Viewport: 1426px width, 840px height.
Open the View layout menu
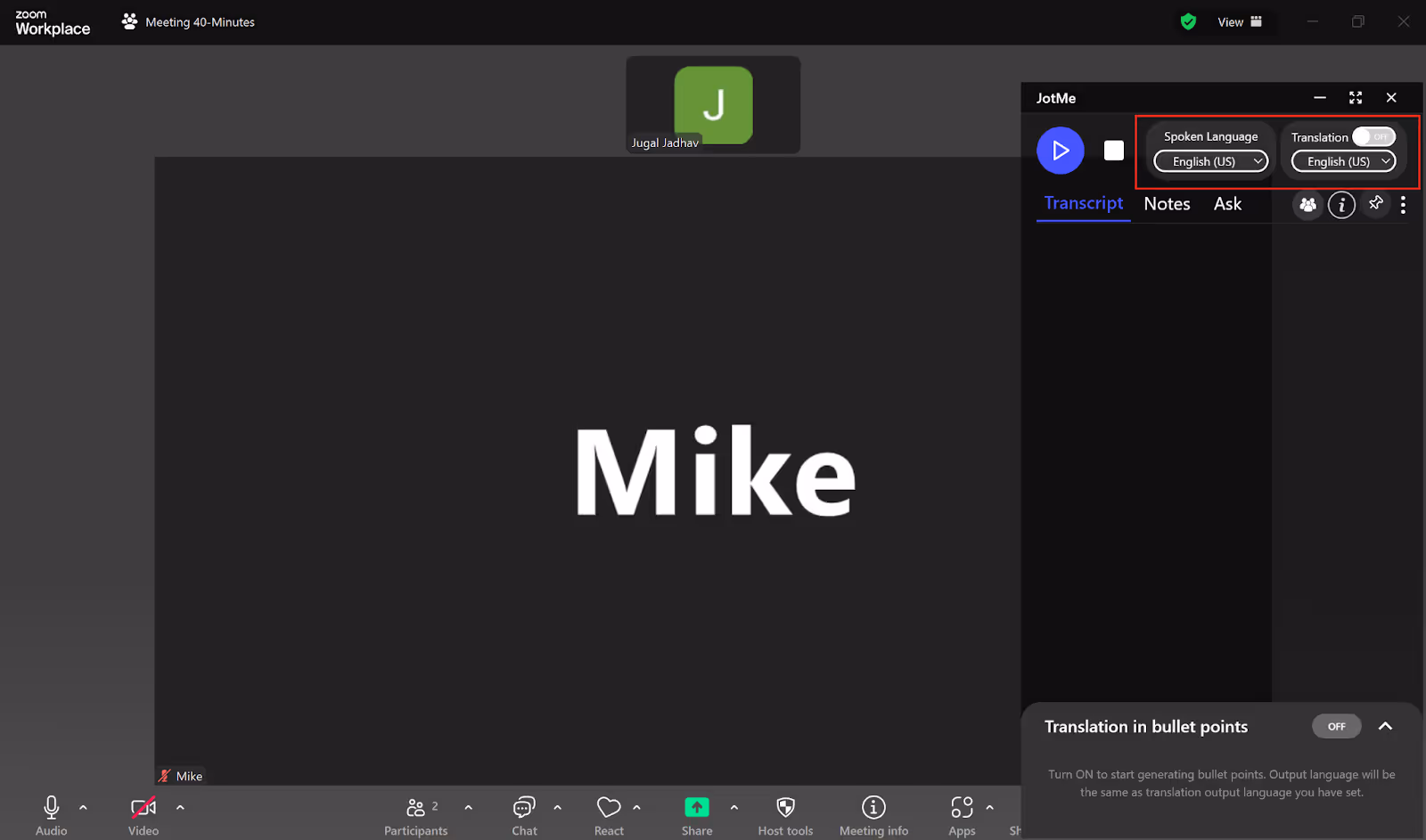(1240, 22)
